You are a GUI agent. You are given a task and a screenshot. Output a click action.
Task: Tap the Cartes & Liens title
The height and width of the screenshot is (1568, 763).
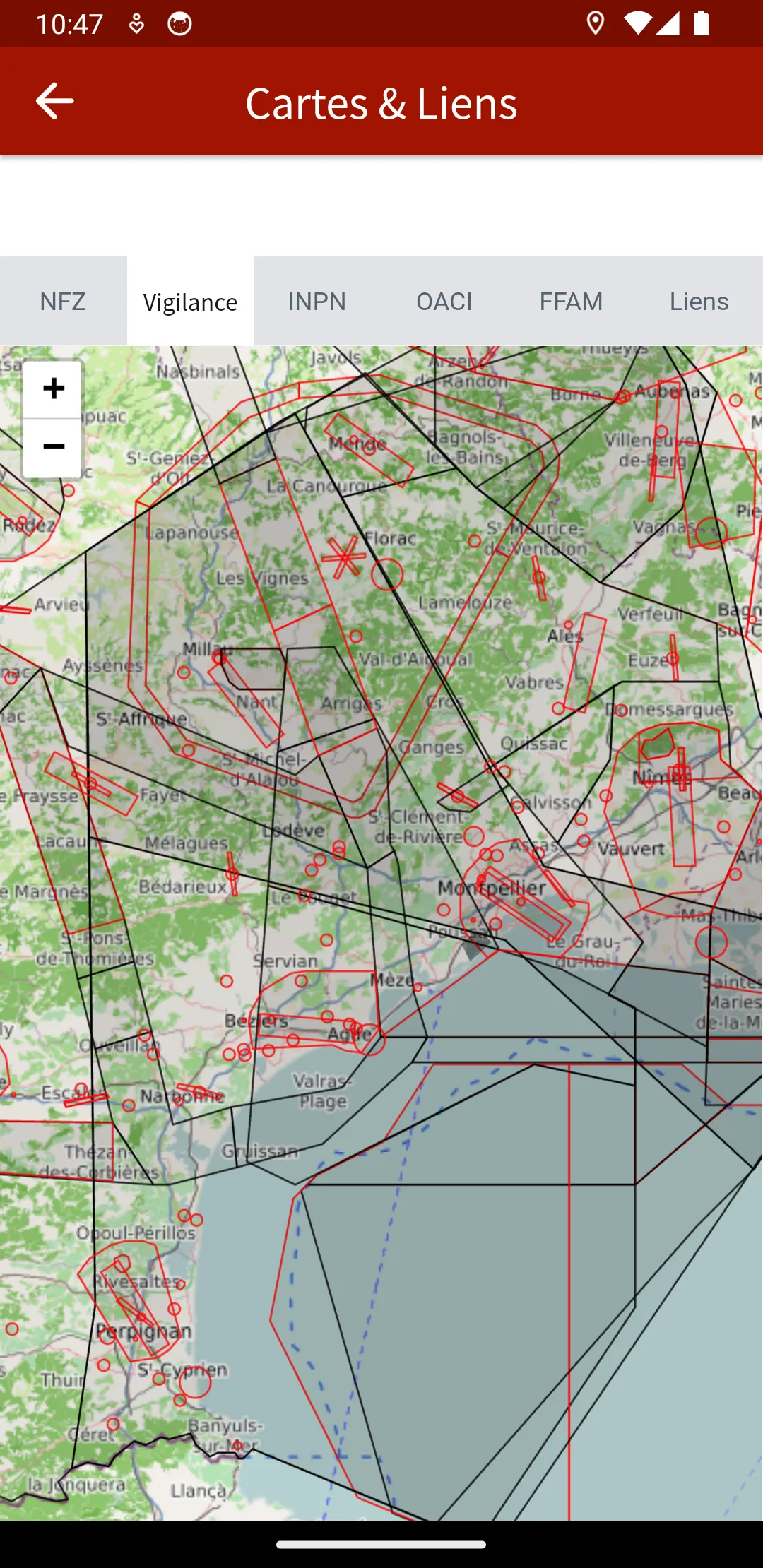(381, 103)
